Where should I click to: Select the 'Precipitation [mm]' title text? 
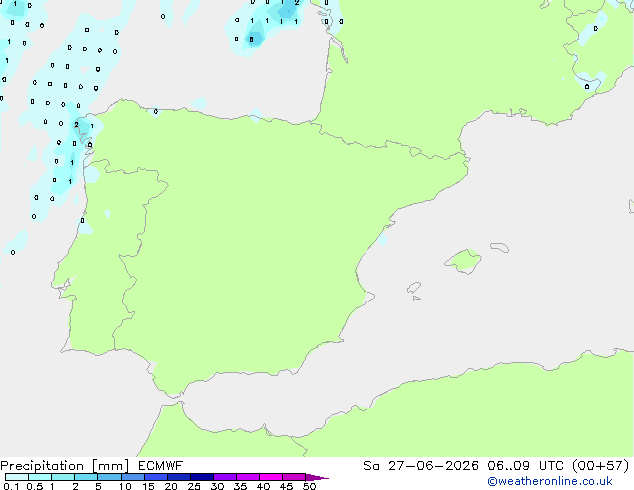pyautogui.click(x=65, y=466)
